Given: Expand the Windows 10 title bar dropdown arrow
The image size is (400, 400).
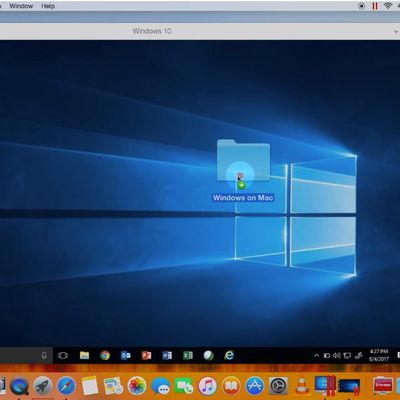Looking at the screenshot, I should 396,32.
